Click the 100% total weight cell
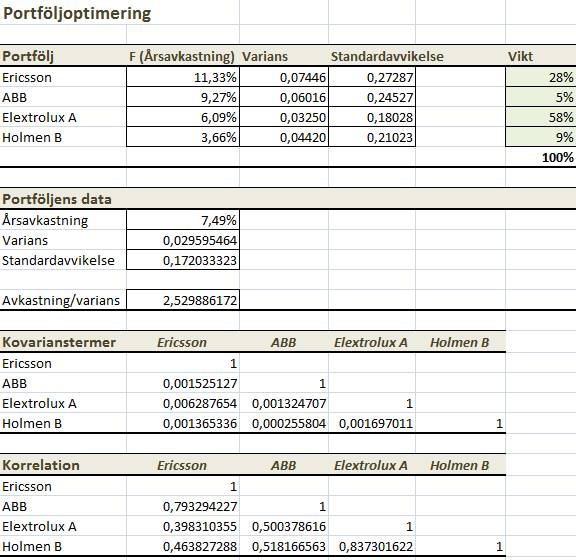This screenshot has height=560, width=576. [541, 157]
